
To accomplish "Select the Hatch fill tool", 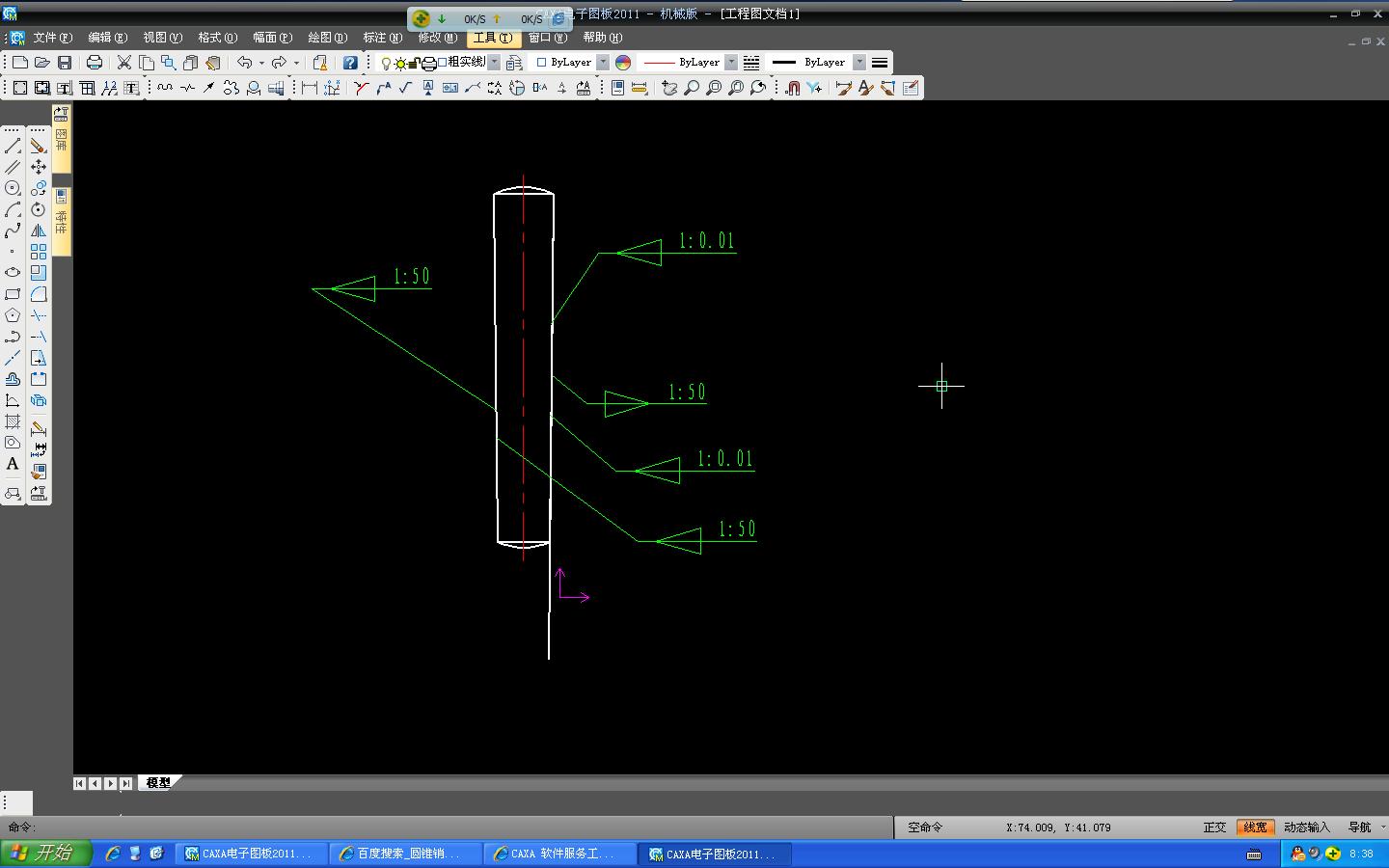I will pos(13,421).
